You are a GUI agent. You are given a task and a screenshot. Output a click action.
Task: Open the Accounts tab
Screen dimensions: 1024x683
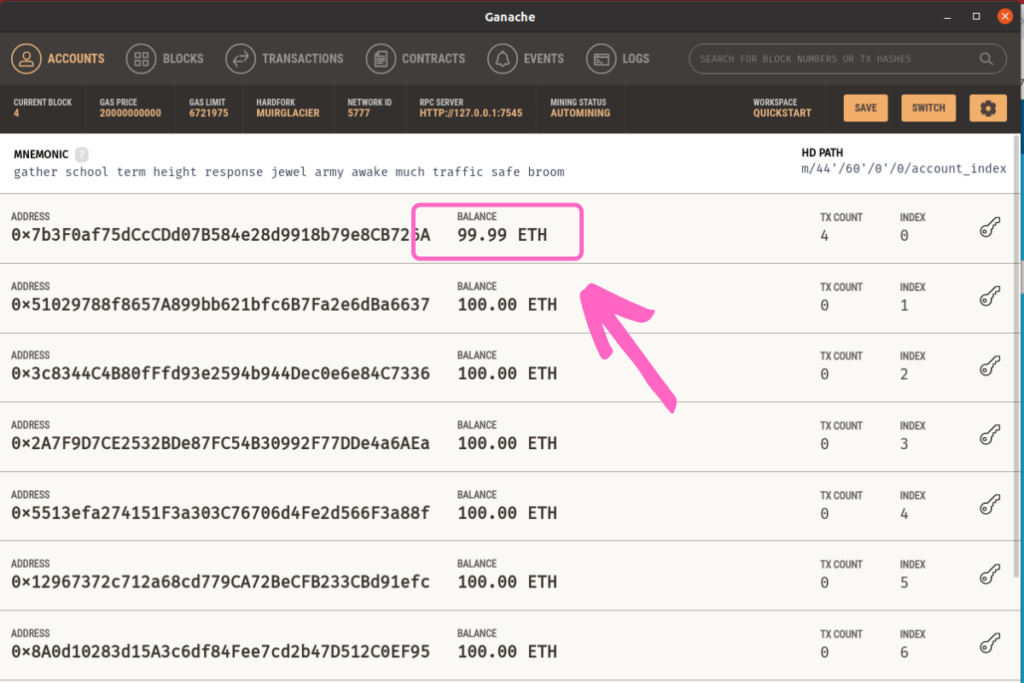click(x=57, y=59)
